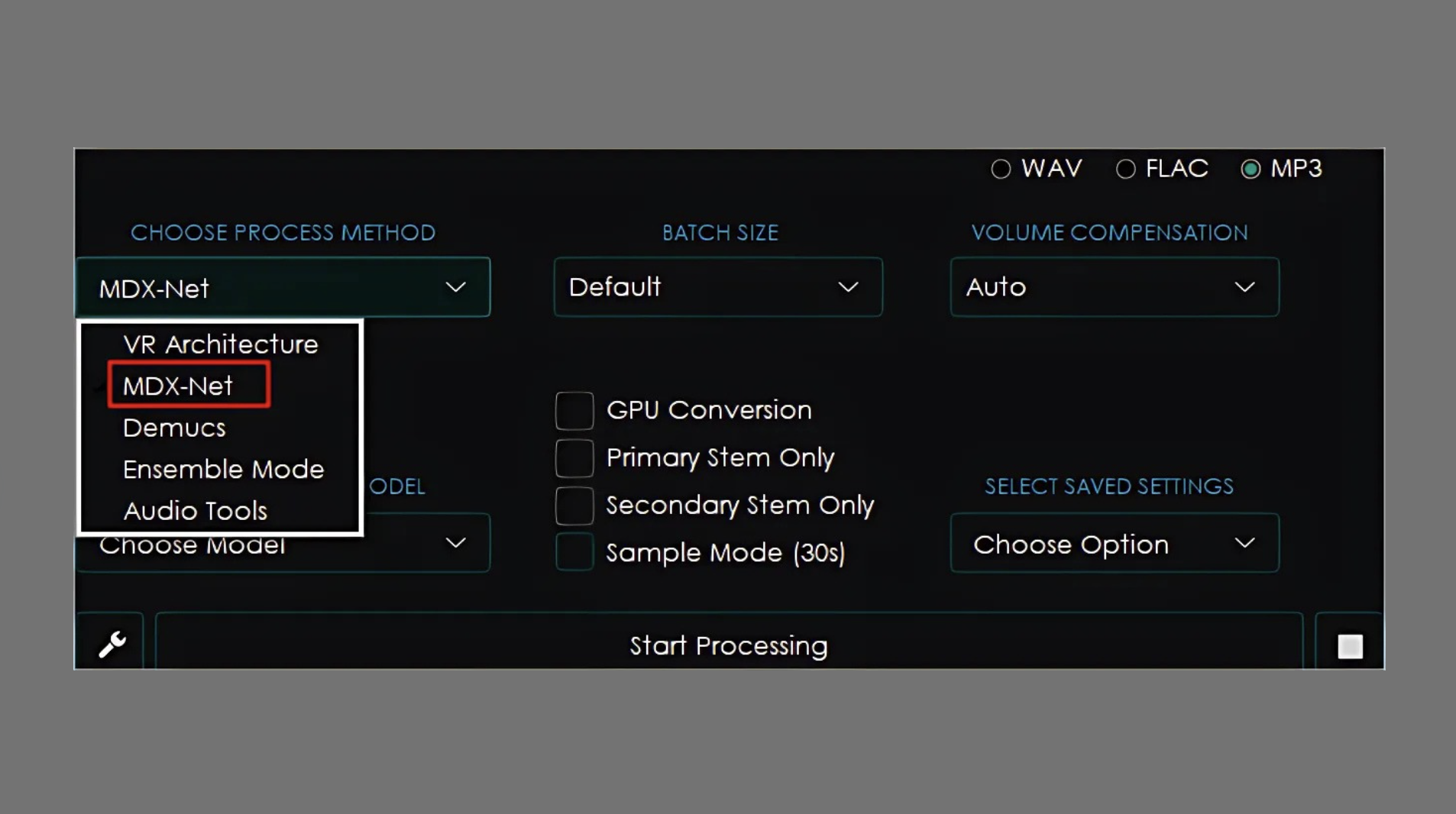Click the stop processing square icon
The height and width of the screenshot is (814, 1456).
[1350, 645]
